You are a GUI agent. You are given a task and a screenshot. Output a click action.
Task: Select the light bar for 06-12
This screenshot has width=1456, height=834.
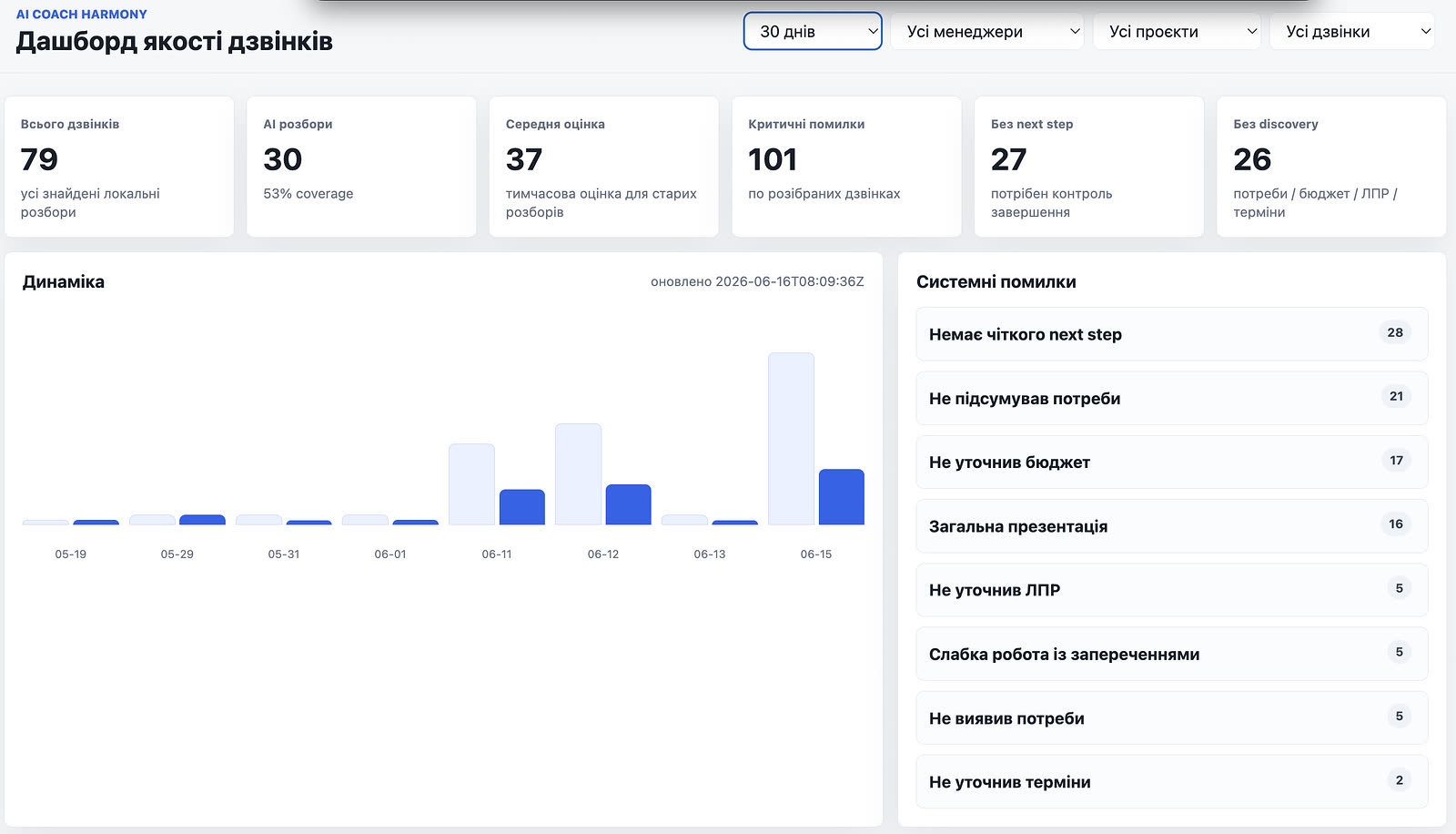pos(578,474)
